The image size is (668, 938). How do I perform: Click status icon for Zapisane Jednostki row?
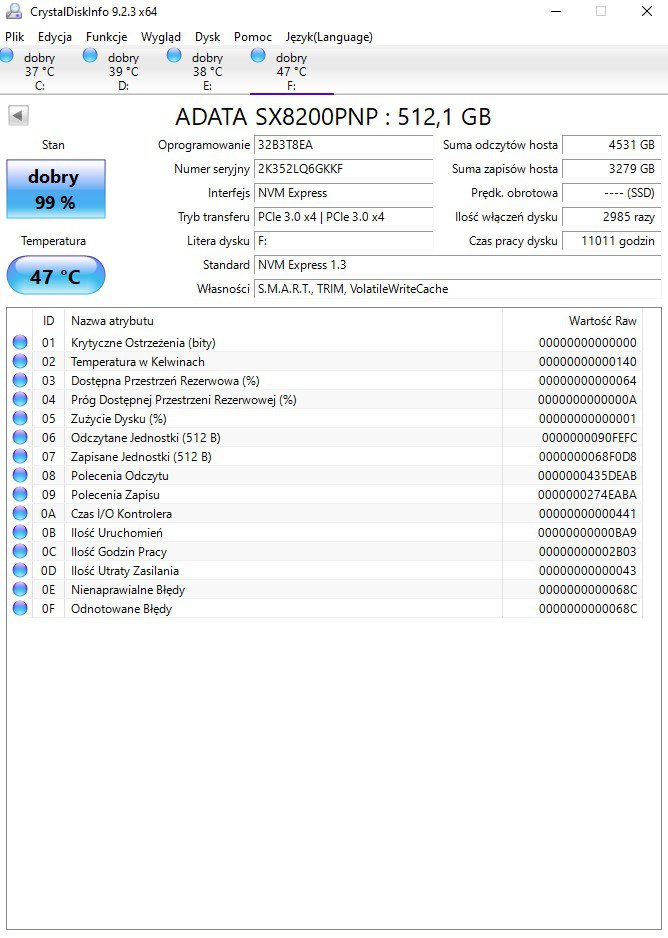(x=20, y=456)
